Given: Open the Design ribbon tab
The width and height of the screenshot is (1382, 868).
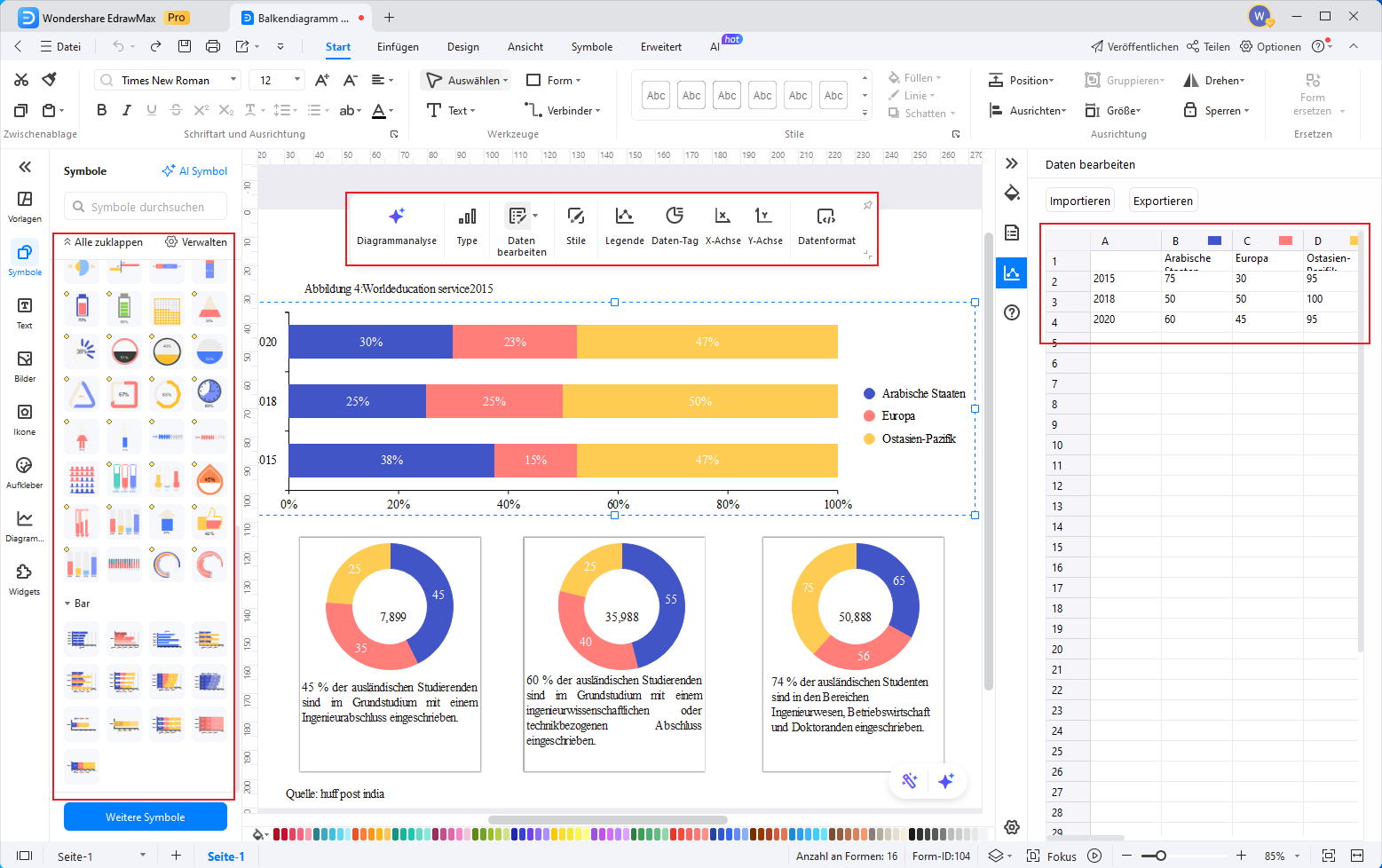Looking at the screenshot, I should [462, 47].
